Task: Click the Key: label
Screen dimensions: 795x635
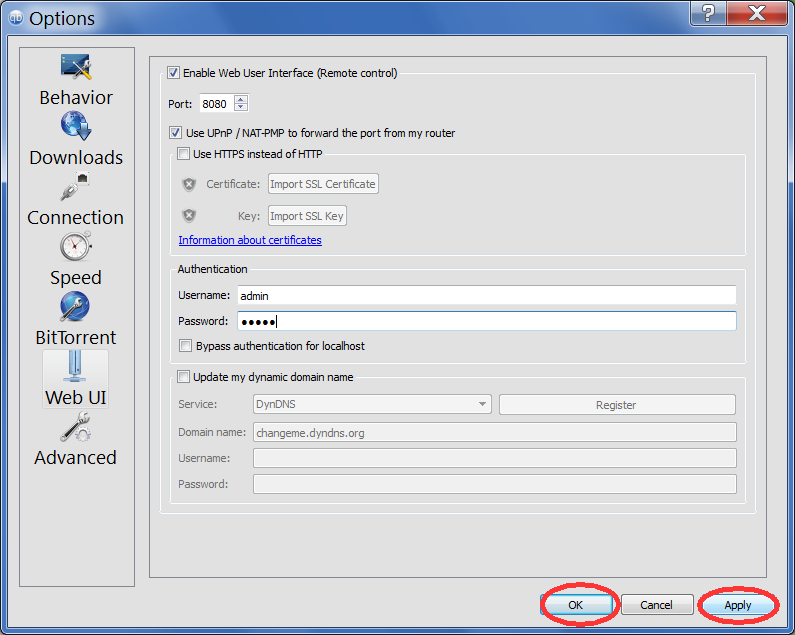Action: coord(249,216)
